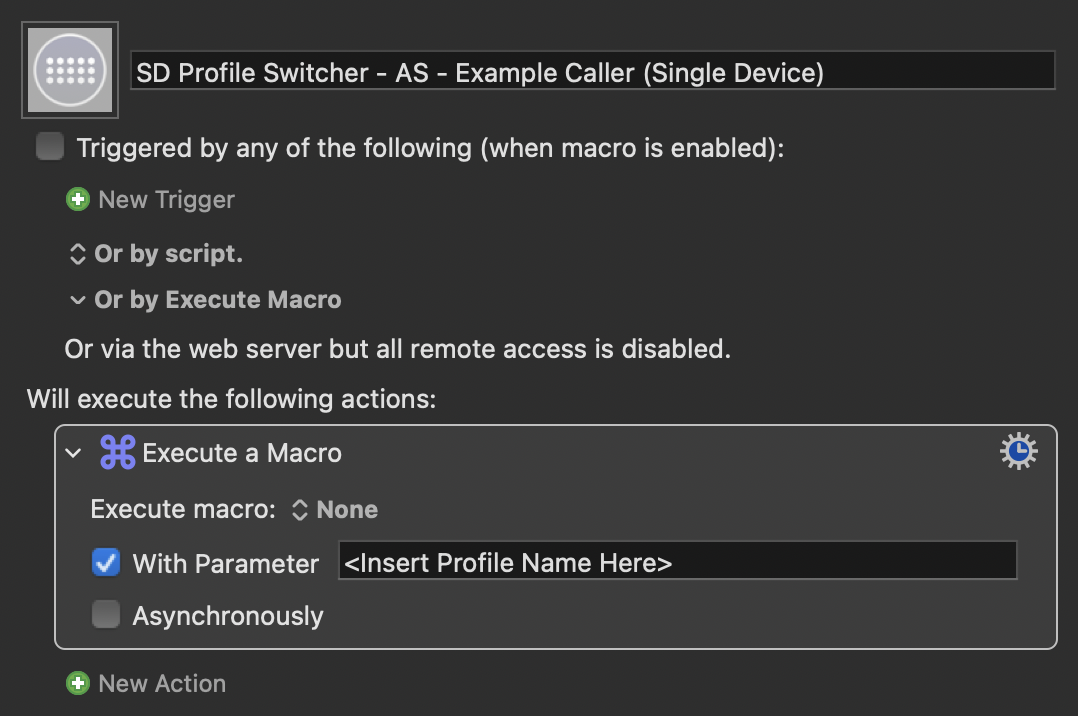Click the purple command symbol icon
This screenshot has height=716, width=1078.
pyautogui.click(x=118, y=453)
